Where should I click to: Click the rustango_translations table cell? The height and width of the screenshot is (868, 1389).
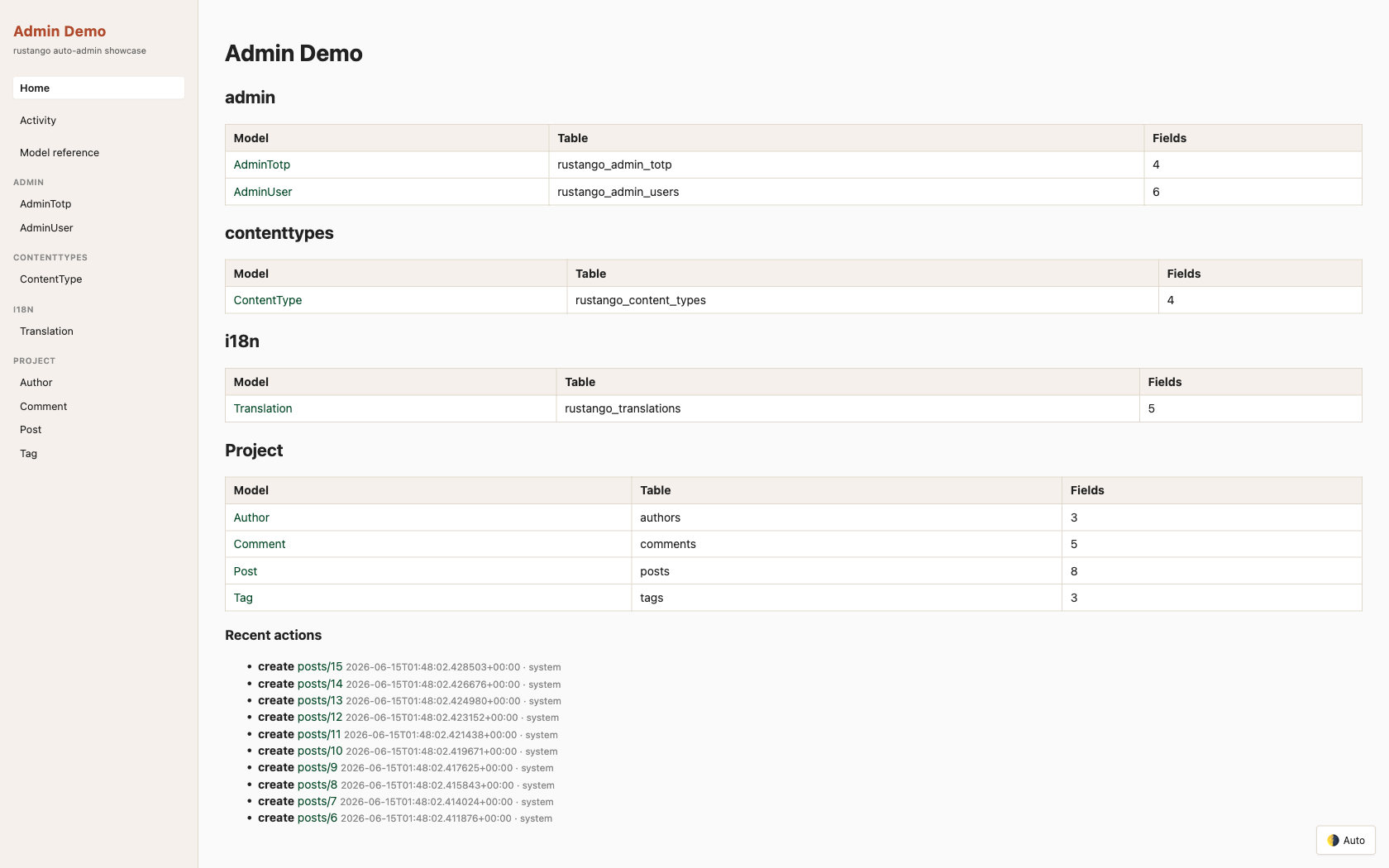pyautogui.click(x=847, y=408)
